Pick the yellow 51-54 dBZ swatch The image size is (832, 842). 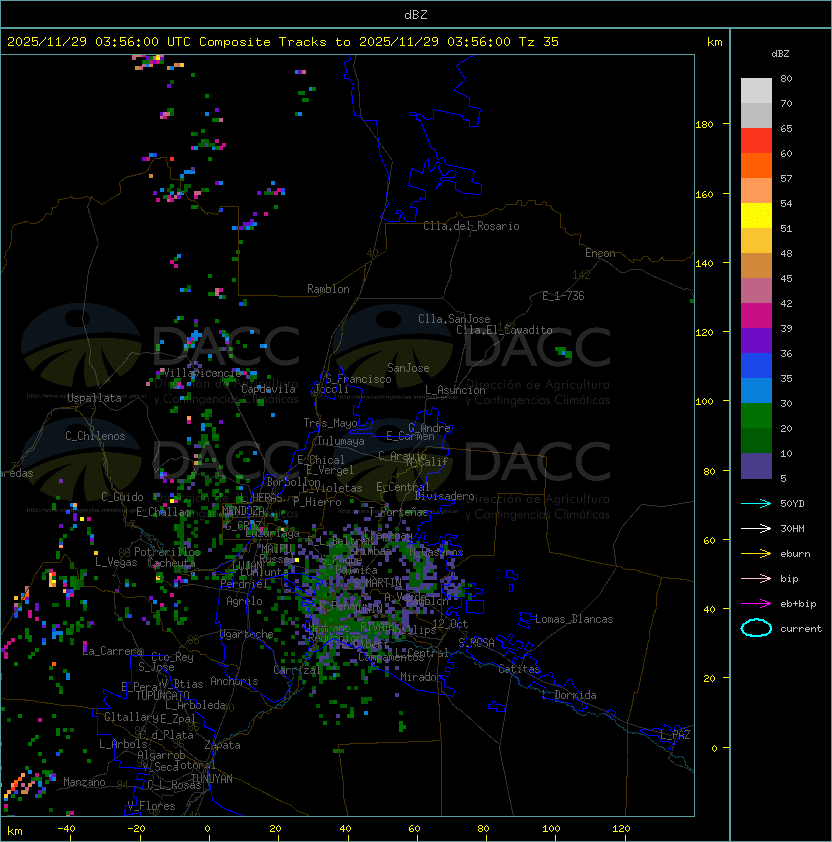756,216
